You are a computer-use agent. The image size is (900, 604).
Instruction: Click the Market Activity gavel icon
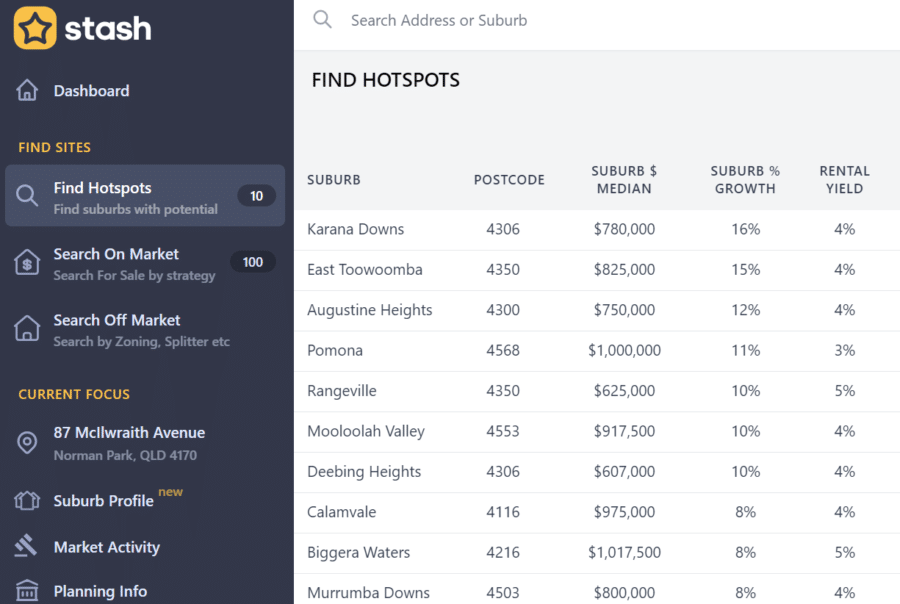(x=27, y=547)
